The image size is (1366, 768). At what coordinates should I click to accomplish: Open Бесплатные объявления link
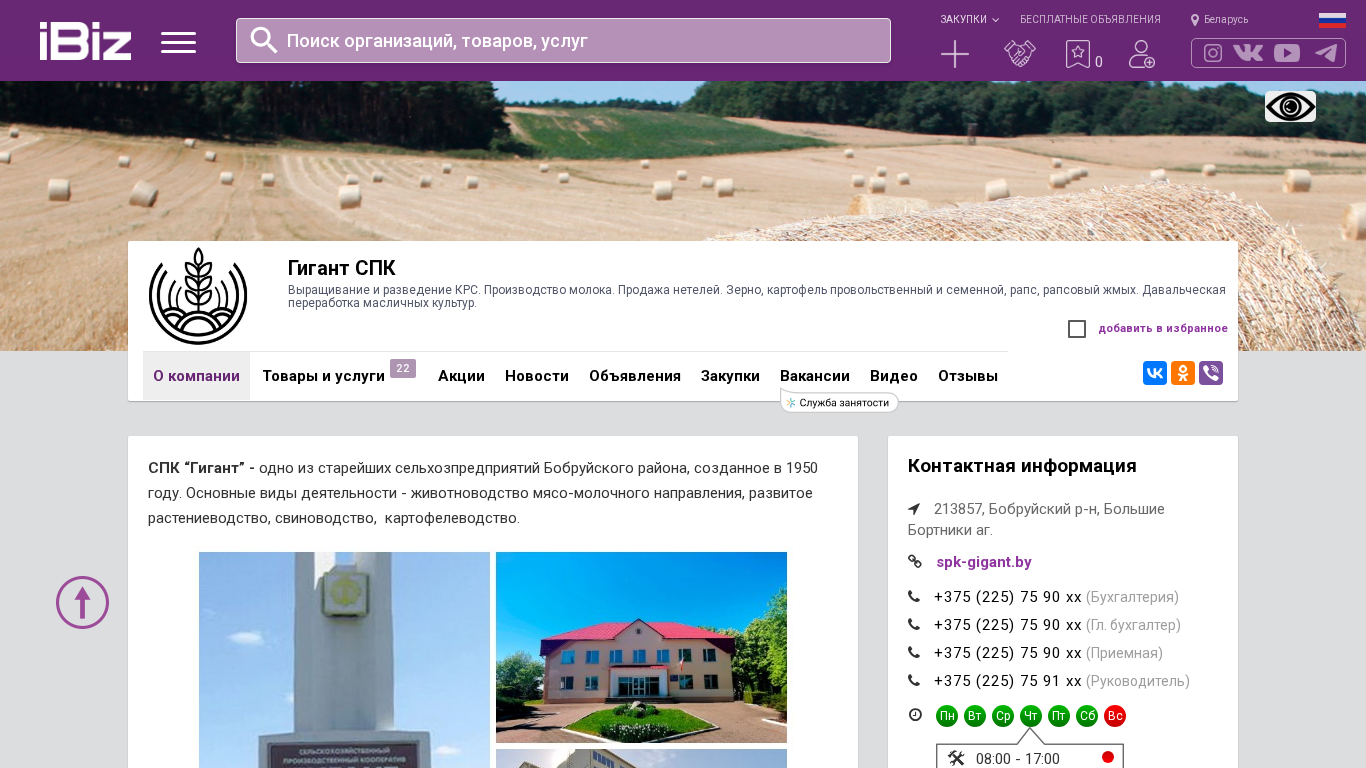click(x=1090, y=20)
